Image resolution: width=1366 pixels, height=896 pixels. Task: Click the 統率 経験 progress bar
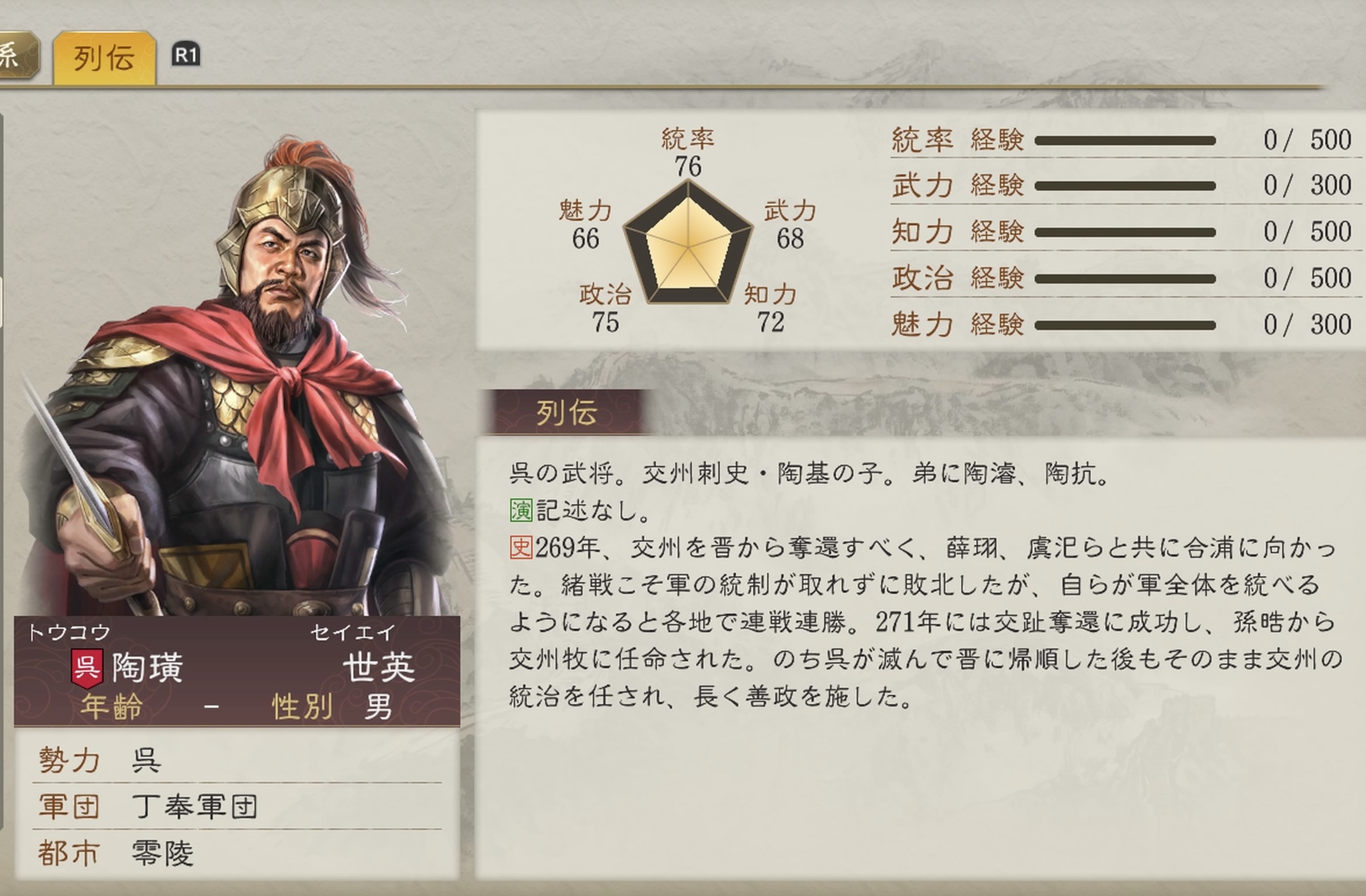[x=1125, y=141]
